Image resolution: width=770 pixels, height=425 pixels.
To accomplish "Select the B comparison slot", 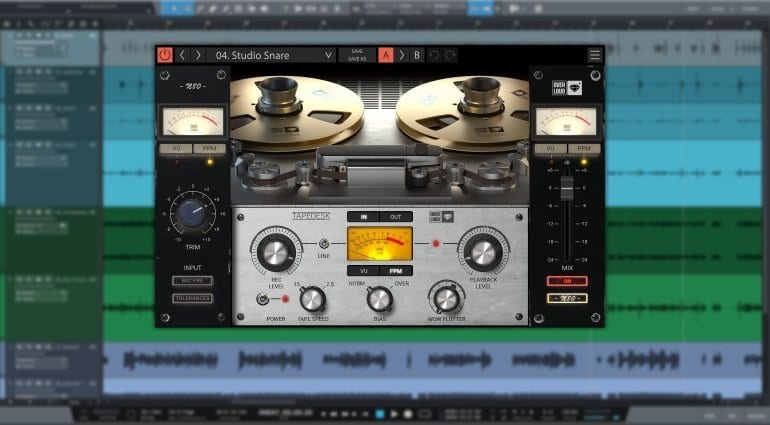I will pos(417,55).
